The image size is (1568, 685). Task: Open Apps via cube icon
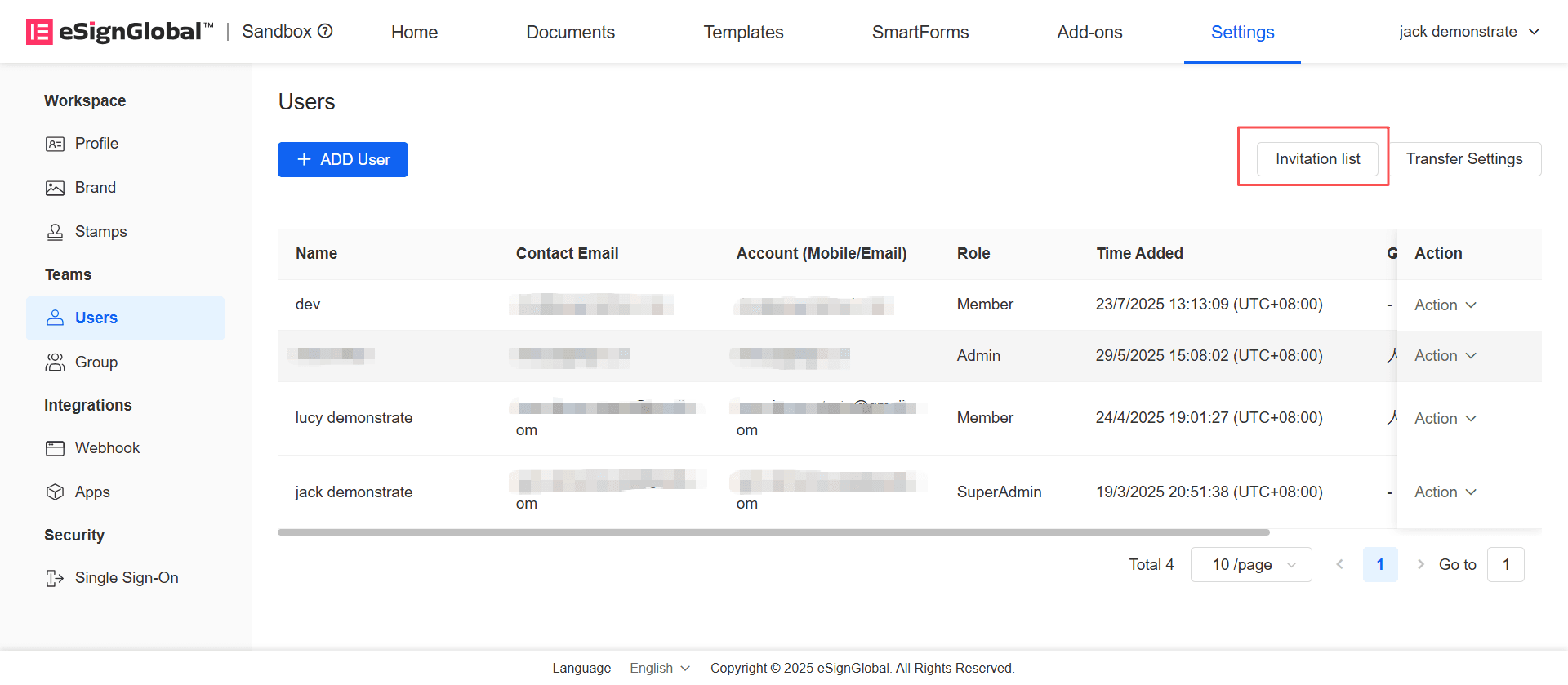click(x=55, y=492)
